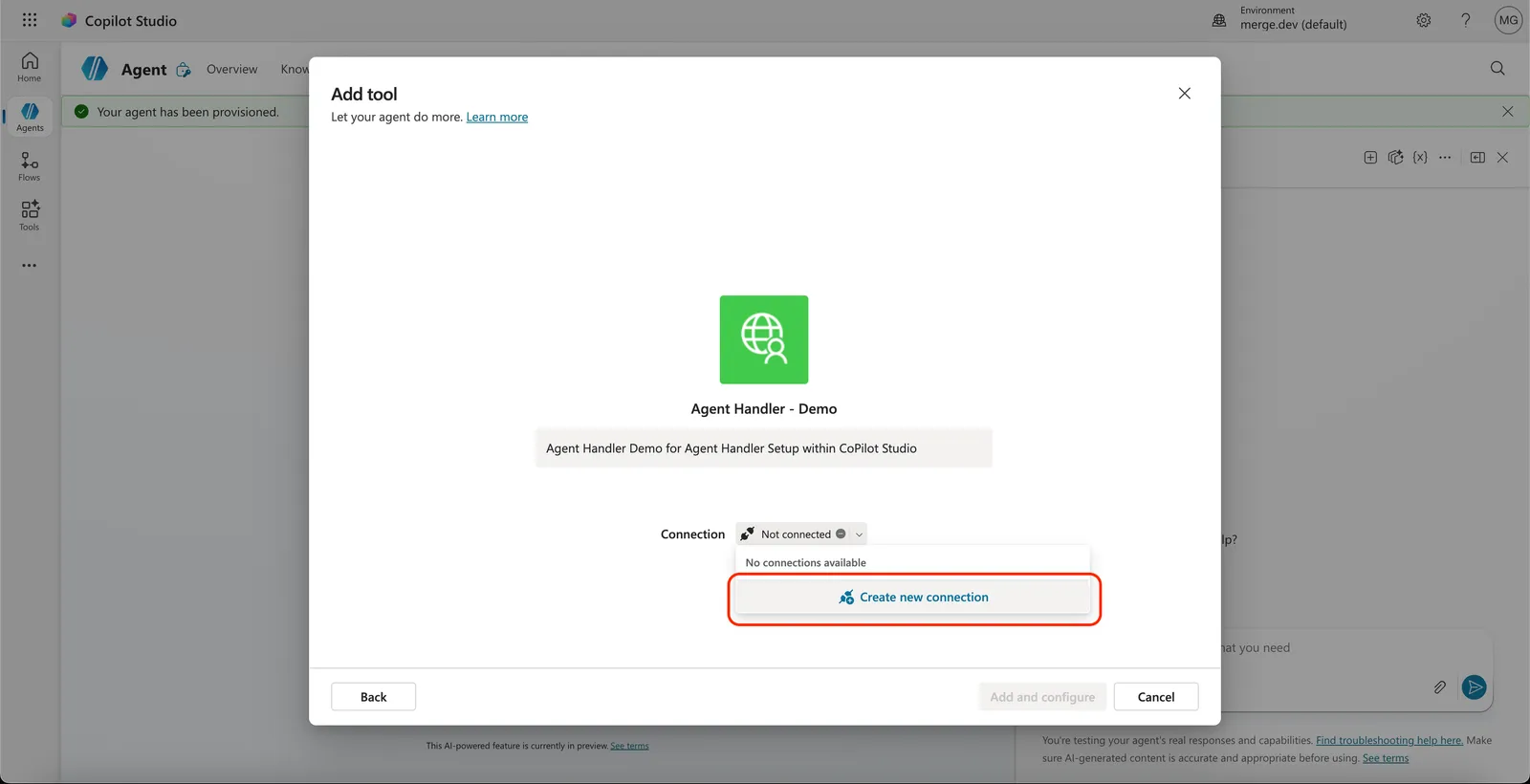Go to Home in sidebar
This screenshot has width=1530, height=784.
tap(30, 67)
